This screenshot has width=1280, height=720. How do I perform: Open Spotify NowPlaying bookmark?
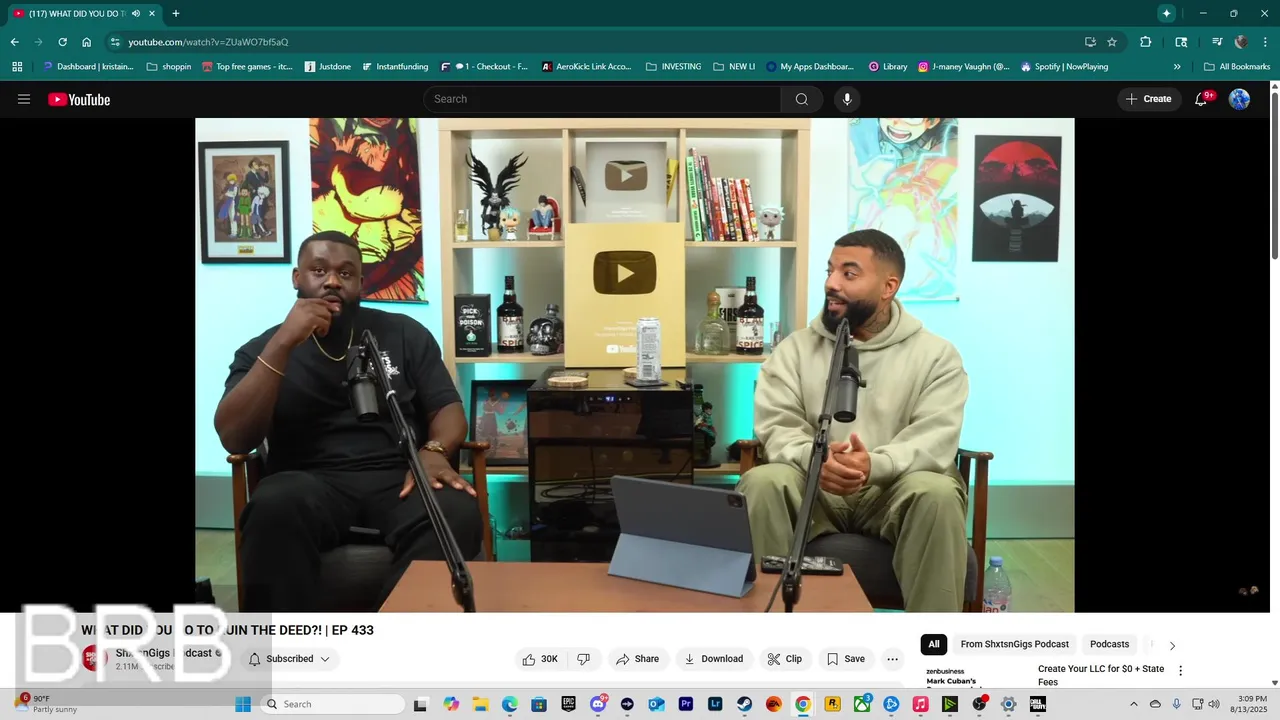pos(1064,67)
